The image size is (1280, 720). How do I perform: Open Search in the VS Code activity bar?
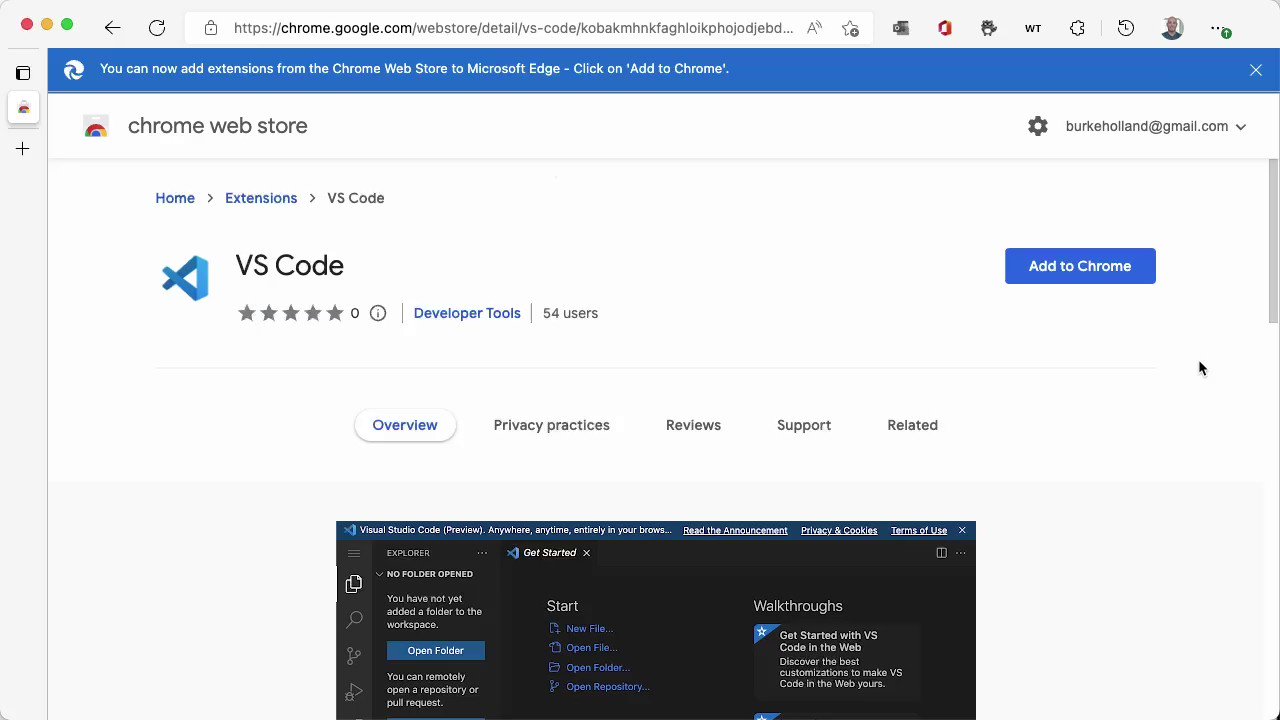click(x=354, y=619)
